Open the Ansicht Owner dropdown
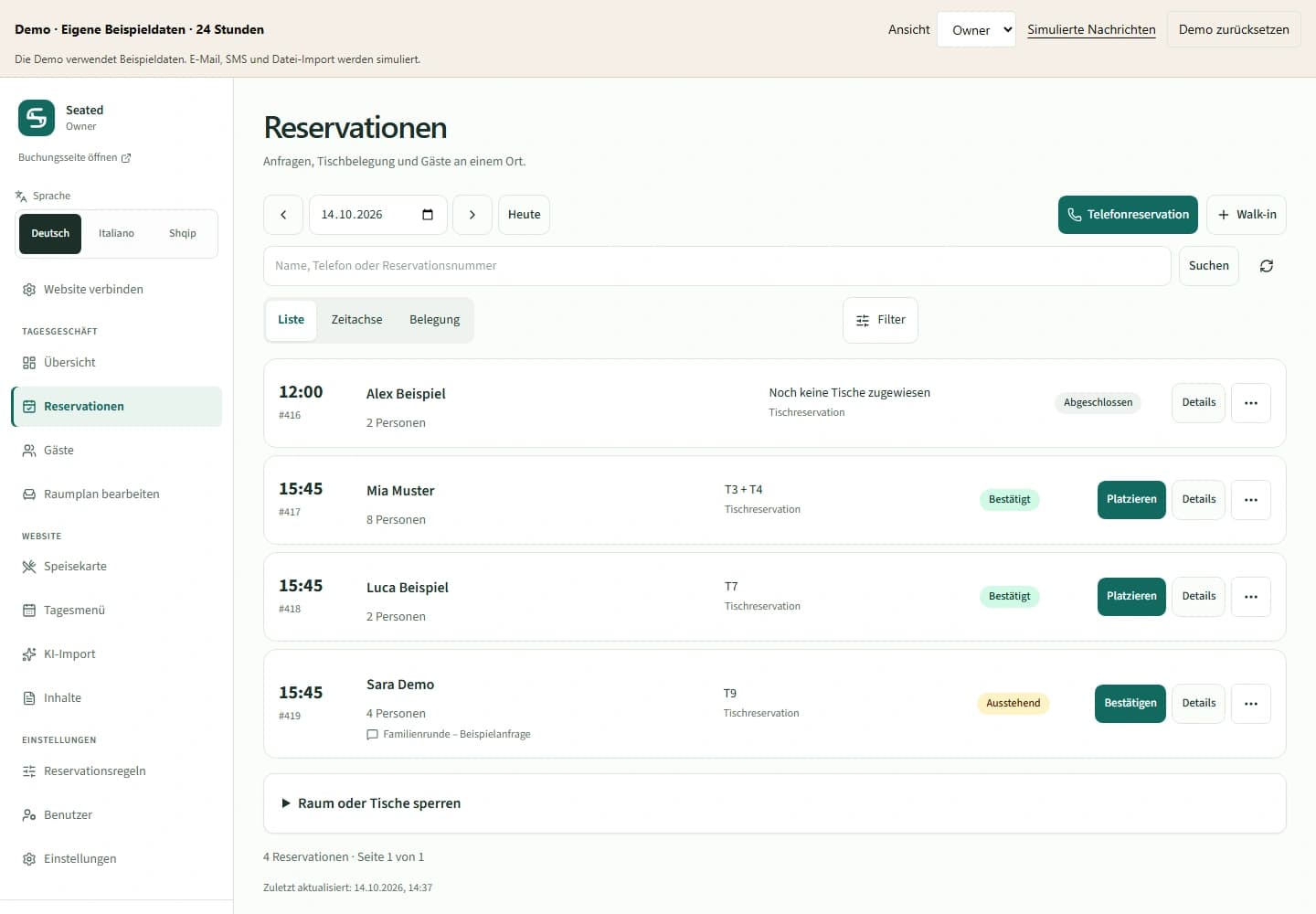The width and height of the screenshot is (1316, 914). [x=976, y=29]
